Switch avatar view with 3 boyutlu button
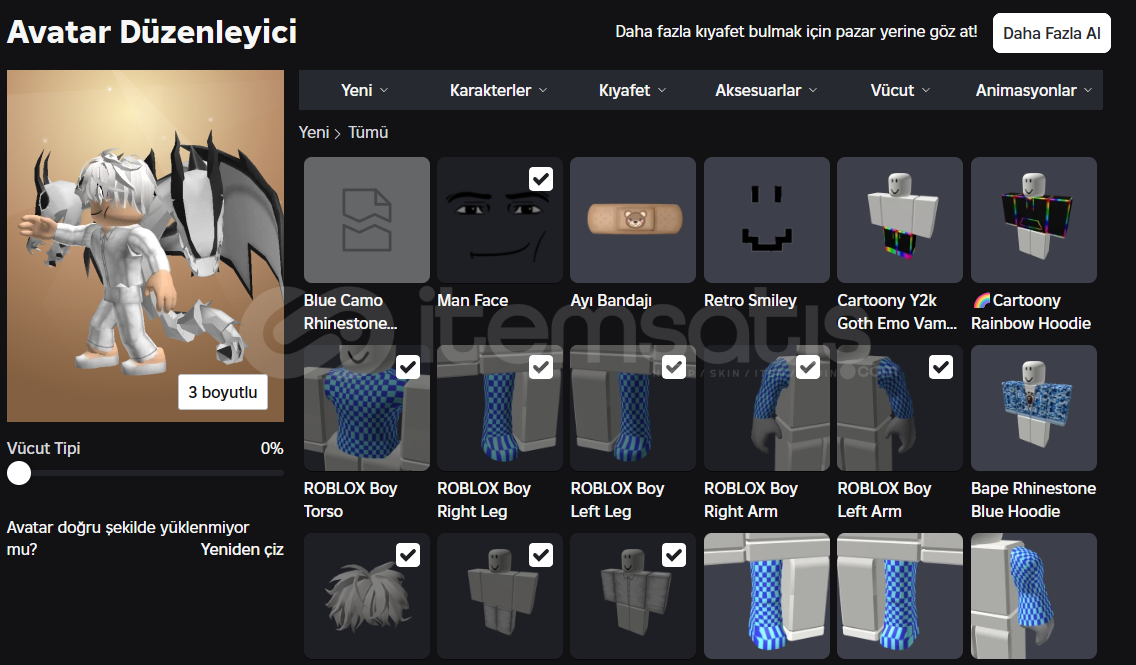Screen dimensions: 1136x665 [x=223, y=393]
